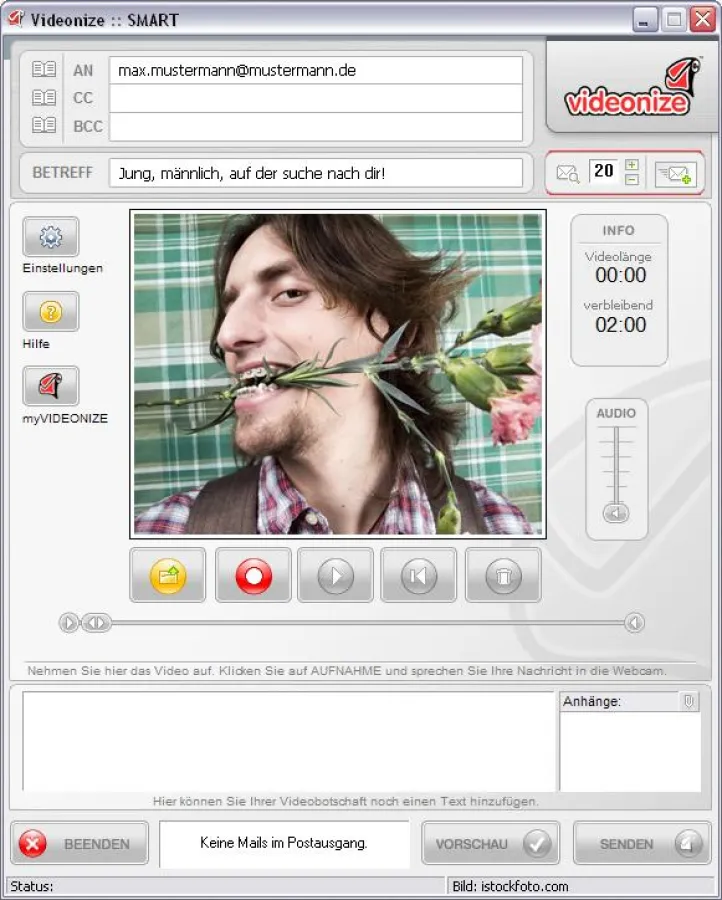Increase the mail count with the plus stepper
Viewport: 722px width, 900px height.
[x=631, y=165]
